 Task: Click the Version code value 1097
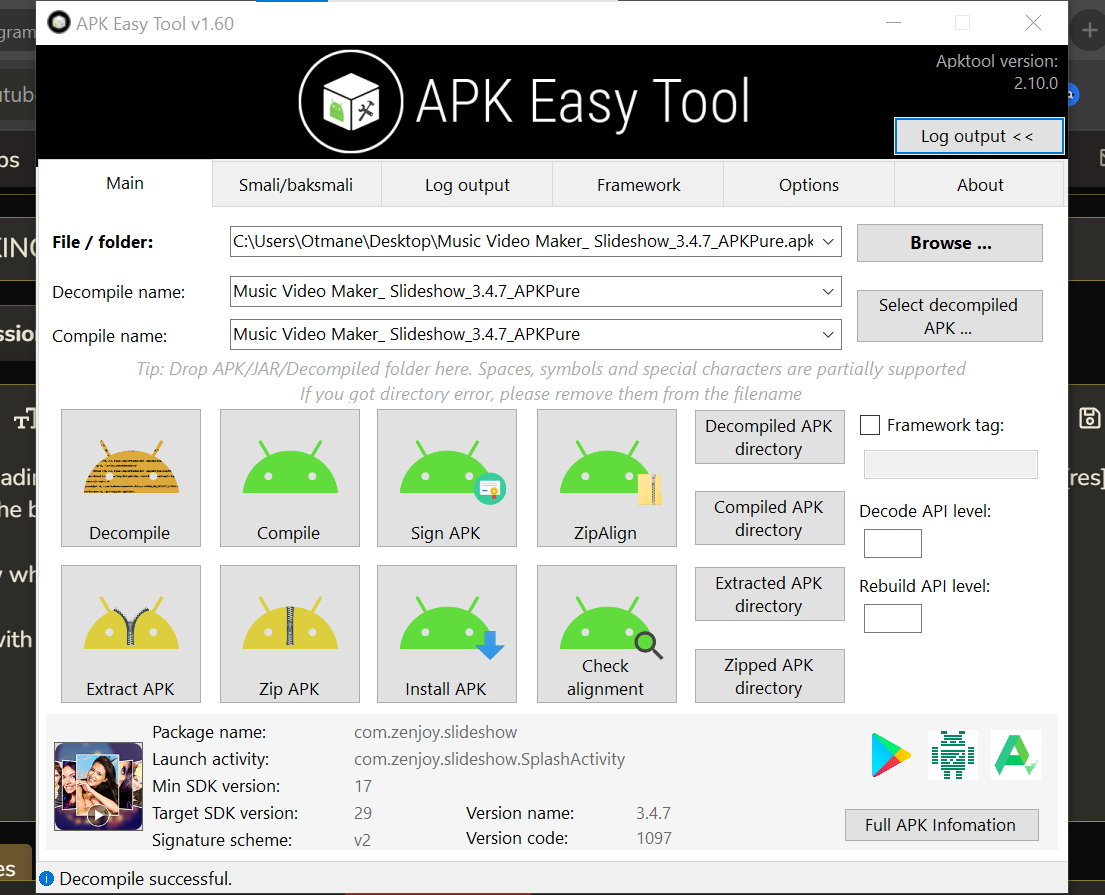(654, 838)
